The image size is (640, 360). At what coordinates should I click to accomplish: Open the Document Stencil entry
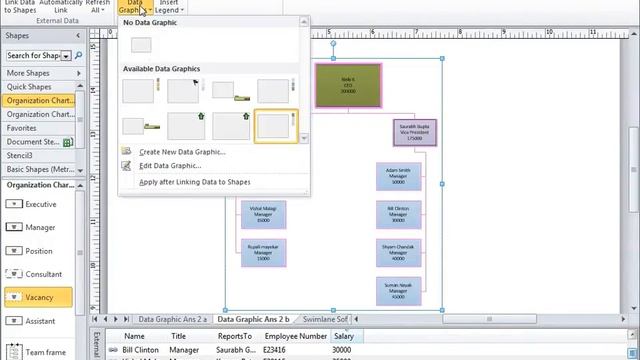point(39,142)
